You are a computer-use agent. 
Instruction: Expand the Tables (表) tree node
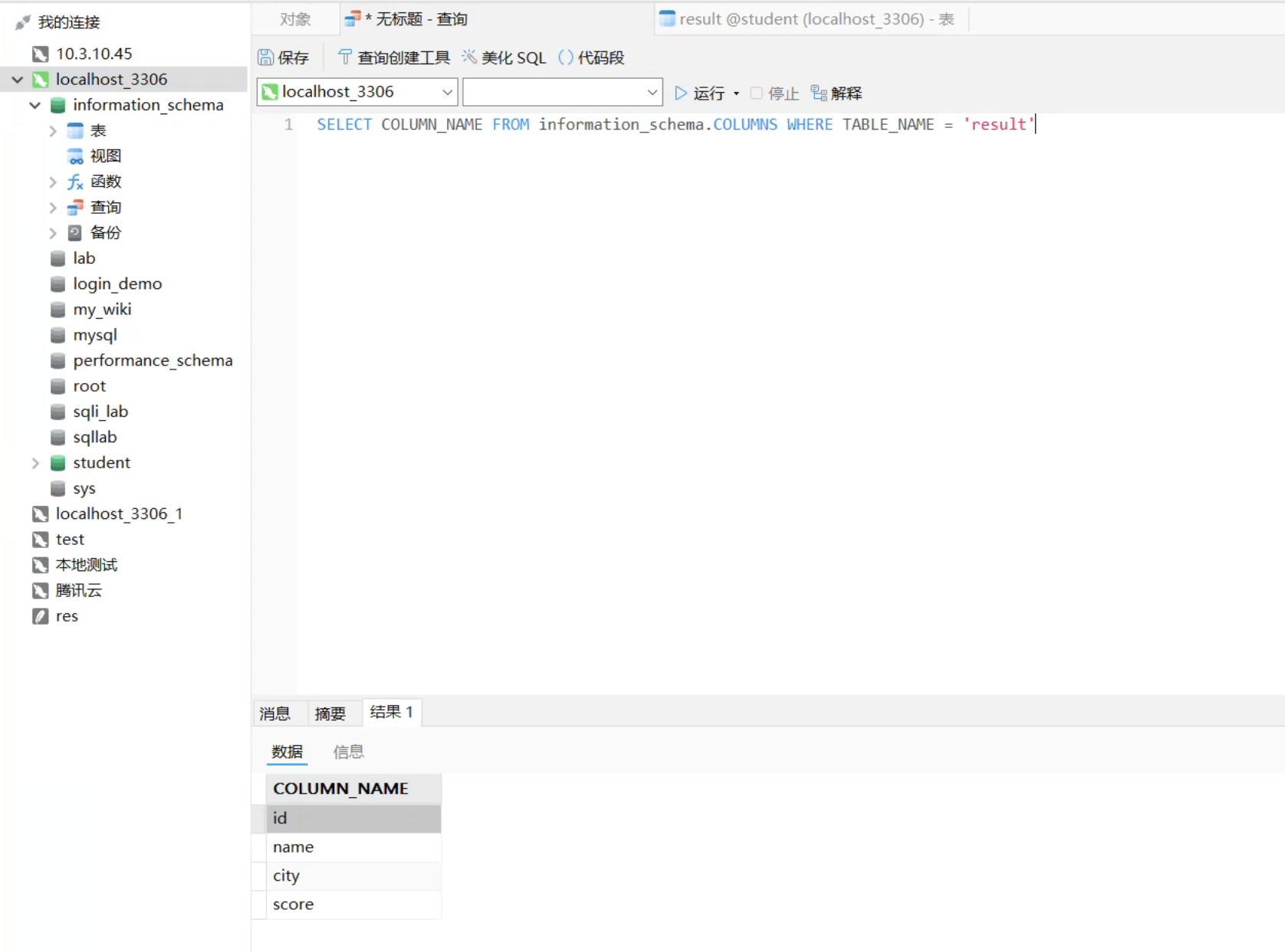coord(53,131)
